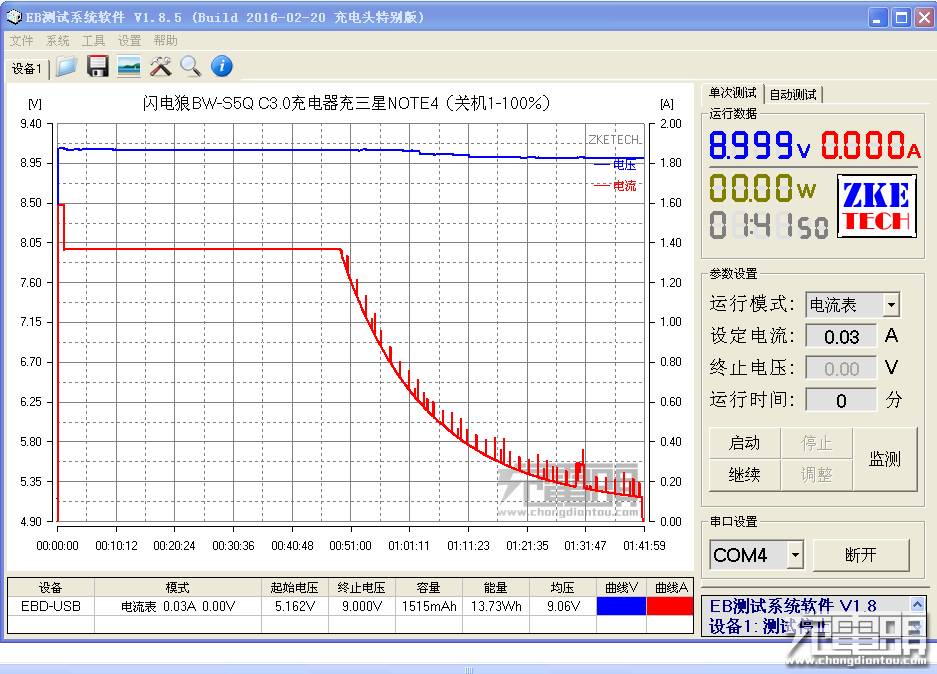The height and width of the screenshot is (674, 937).
Task: Expand the 运行模式 dropdown arrow
Action: tap(891, 305)
